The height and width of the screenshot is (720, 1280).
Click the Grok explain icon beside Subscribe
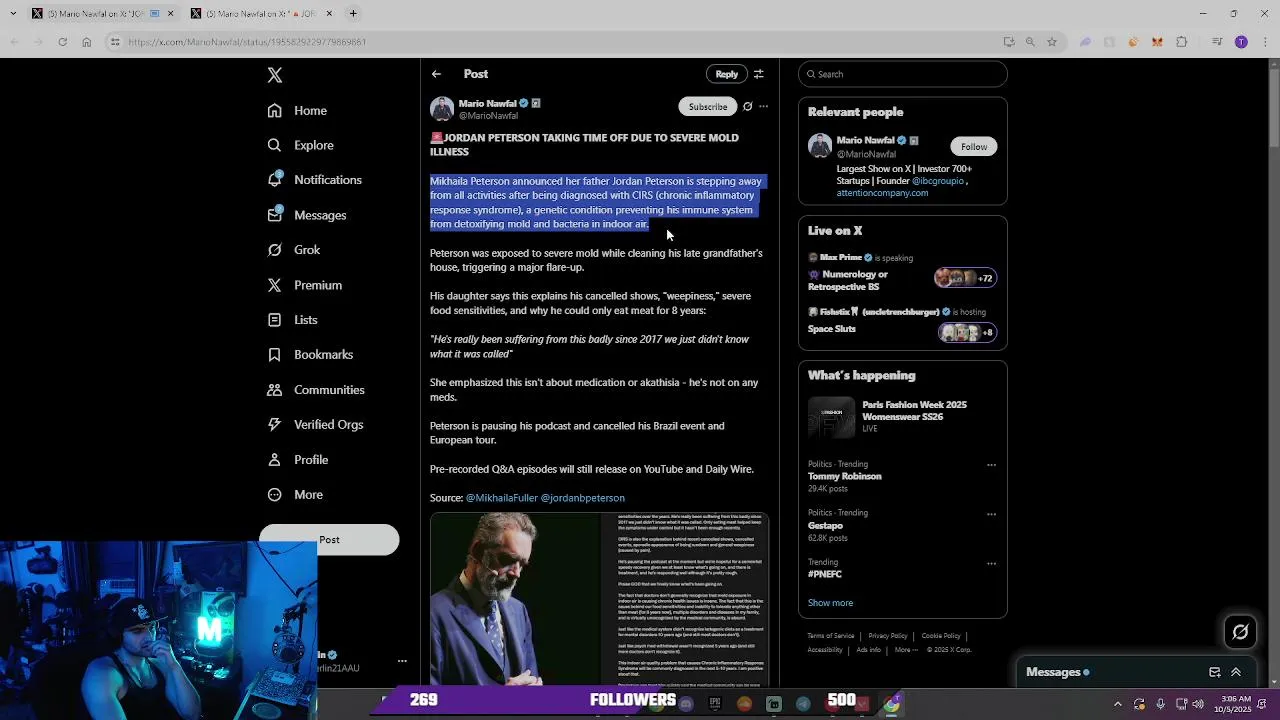coord(747,106)
